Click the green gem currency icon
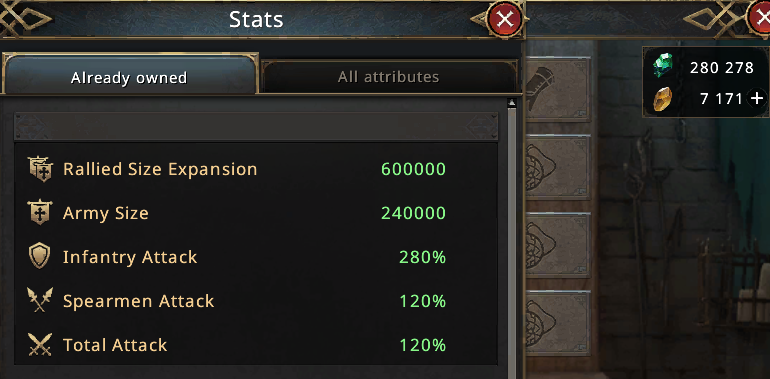Image resolution: width=770 pixels, height=379 pixels. click(663, 66)
